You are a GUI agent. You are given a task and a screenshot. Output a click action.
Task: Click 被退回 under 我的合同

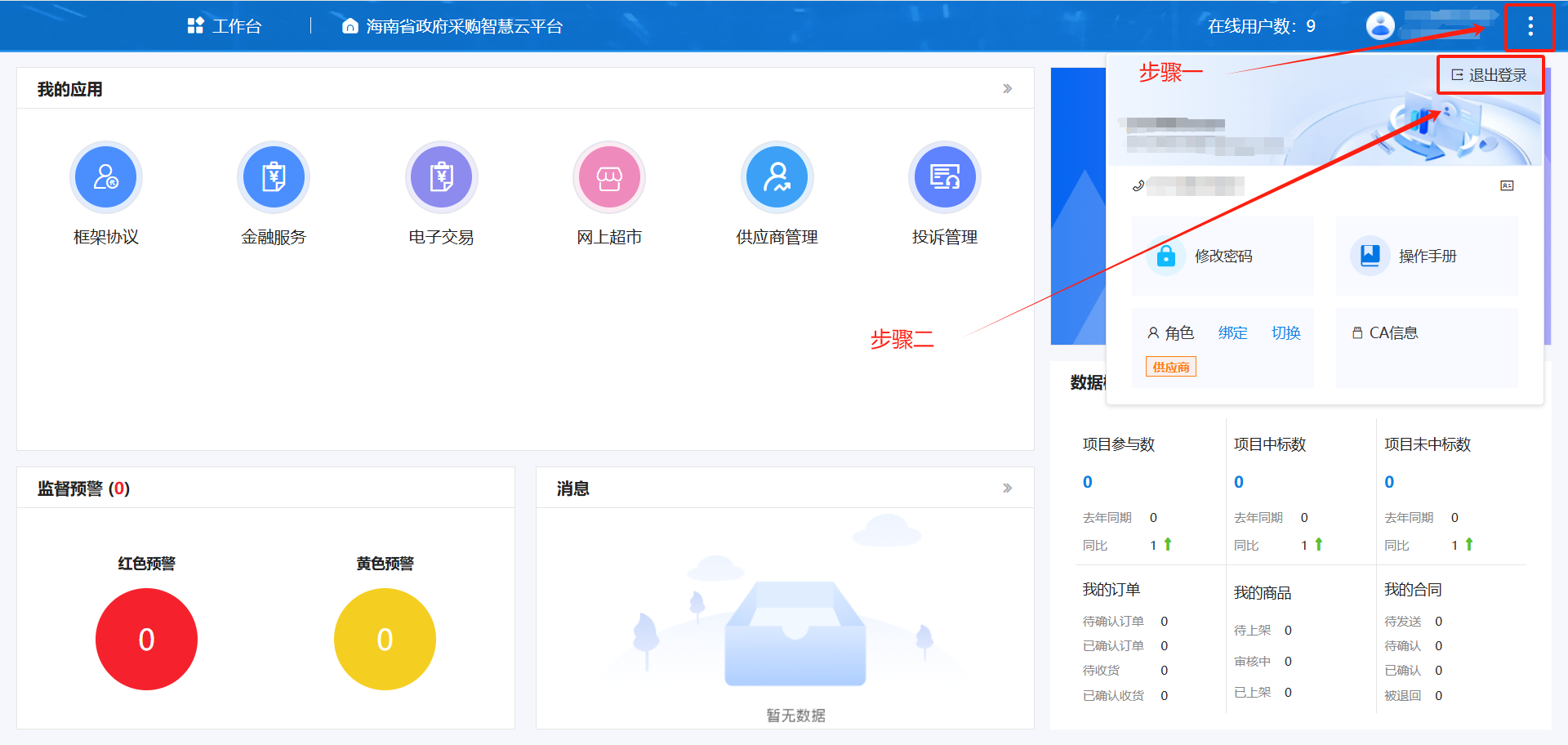tap(1402, 696)
